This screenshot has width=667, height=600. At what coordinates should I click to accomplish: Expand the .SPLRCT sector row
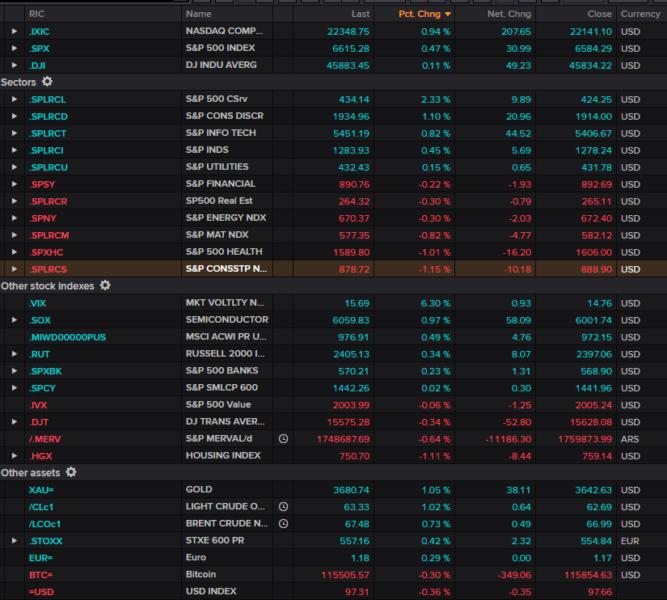coord(14,133)
